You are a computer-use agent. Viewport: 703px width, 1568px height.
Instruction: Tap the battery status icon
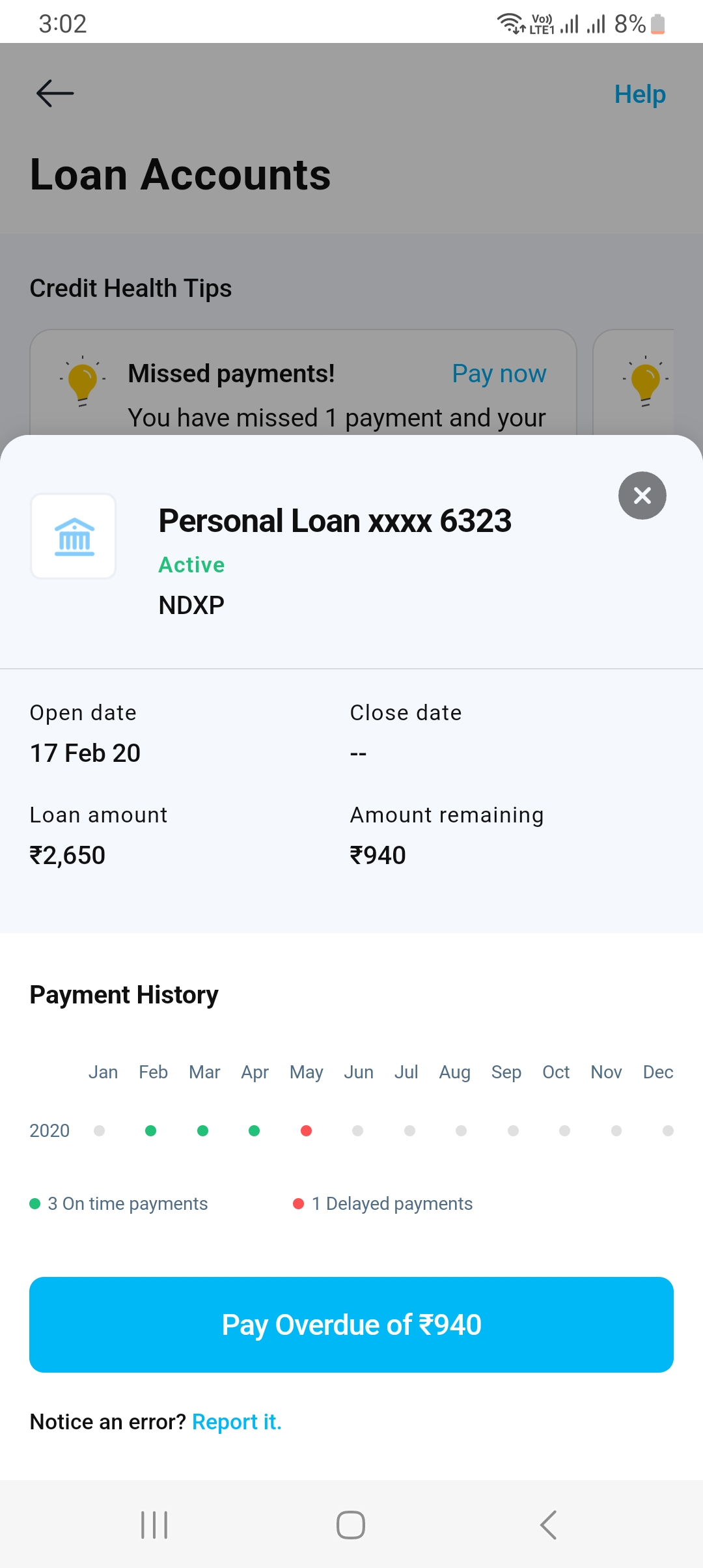tap(658, 24)
